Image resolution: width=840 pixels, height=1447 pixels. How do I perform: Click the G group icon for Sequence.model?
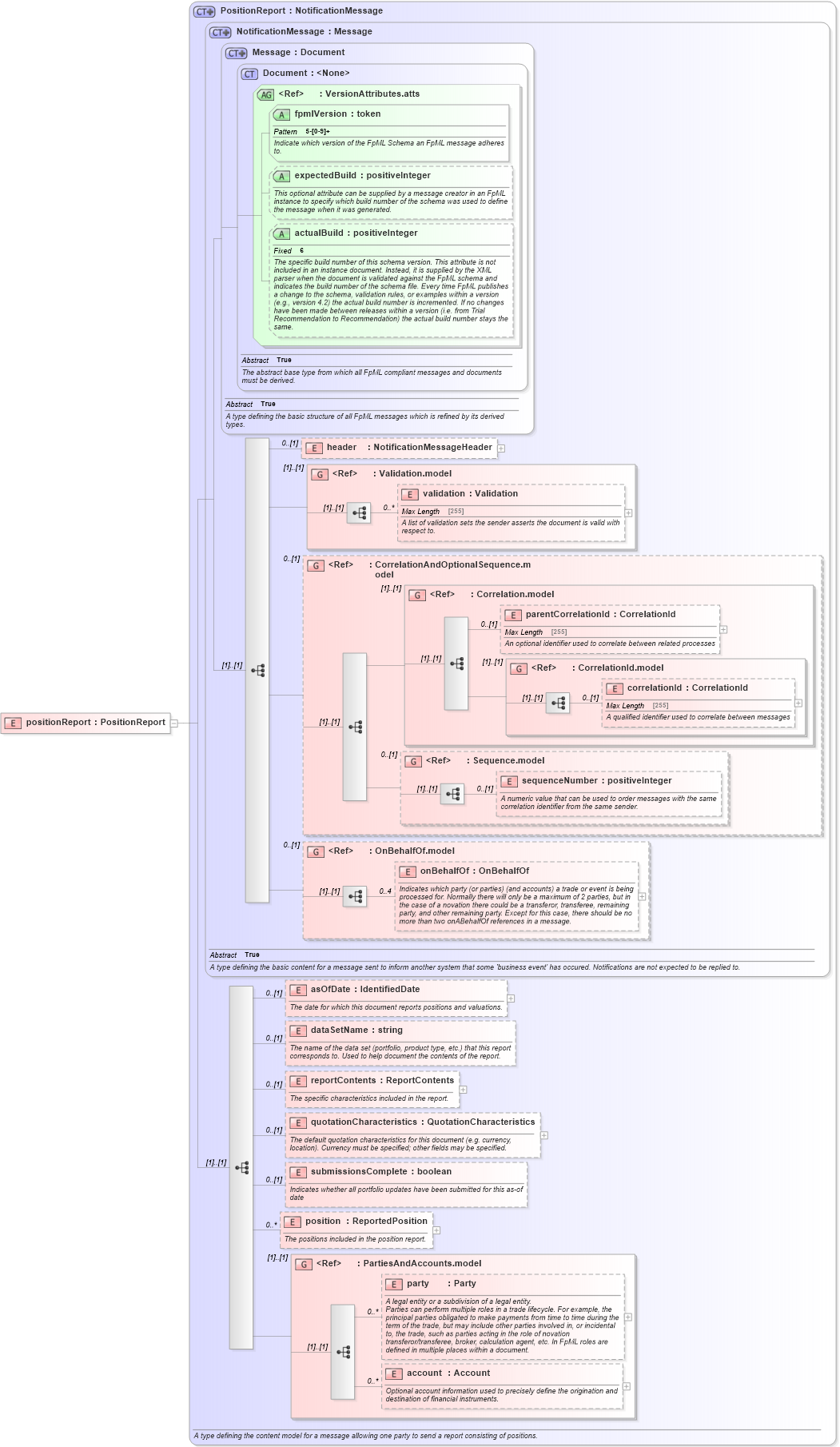tap(413, 761)
